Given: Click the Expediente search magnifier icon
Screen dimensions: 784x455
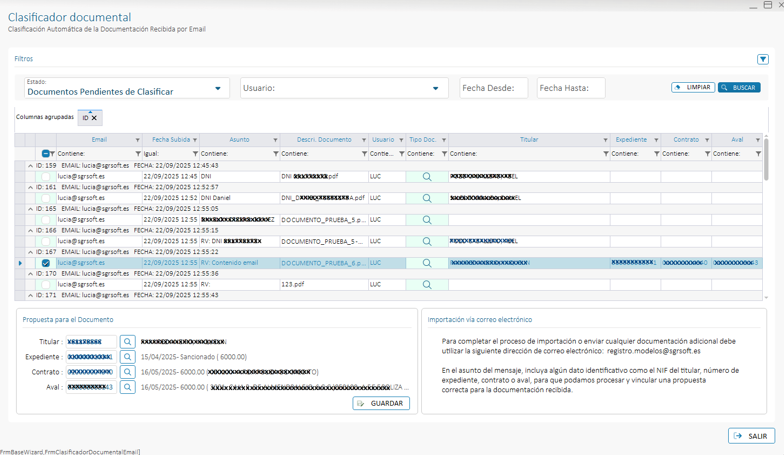Looking at the screenshot, I should (x=128, y=357).
